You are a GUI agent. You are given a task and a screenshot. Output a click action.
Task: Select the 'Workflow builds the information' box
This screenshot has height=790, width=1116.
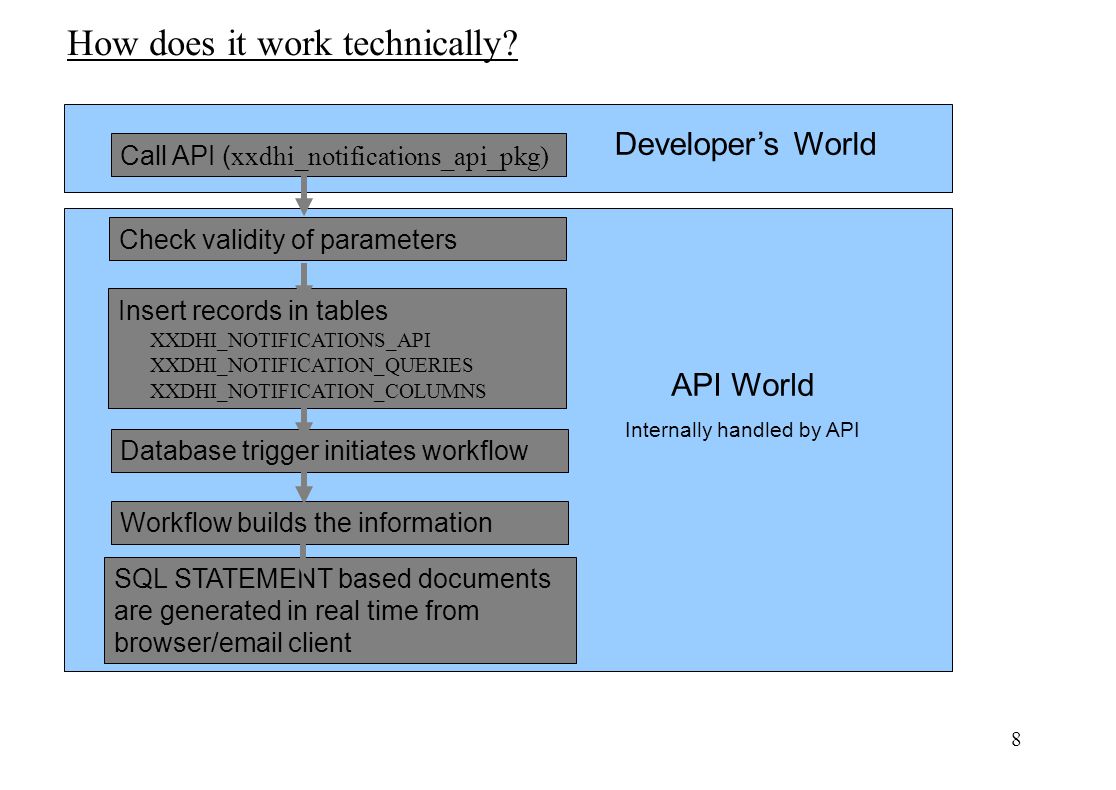[340, 523]
